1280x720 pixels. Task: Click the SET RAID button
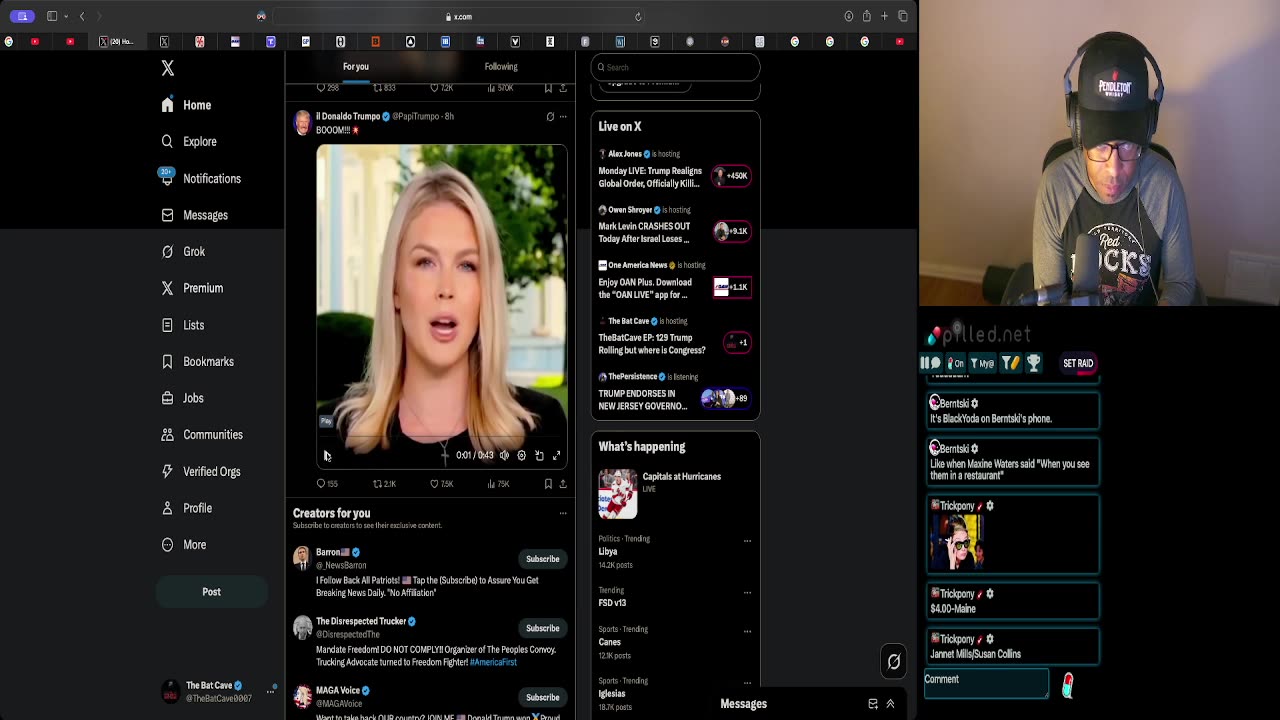[1078, 363]
